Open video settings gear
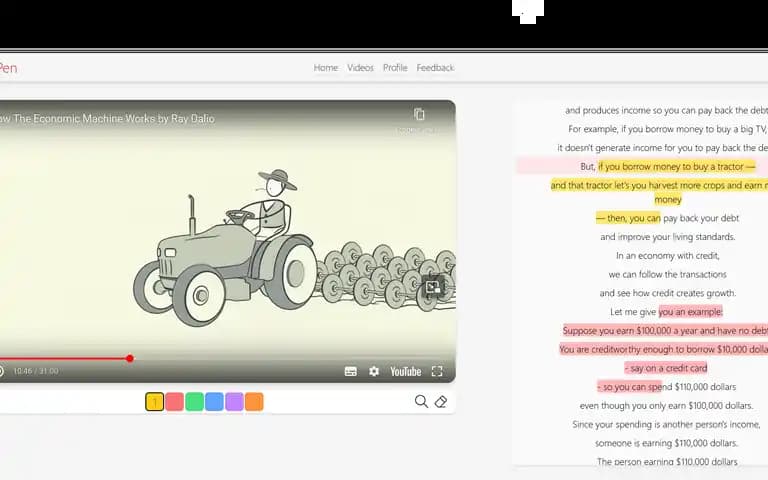 [374, 371]
